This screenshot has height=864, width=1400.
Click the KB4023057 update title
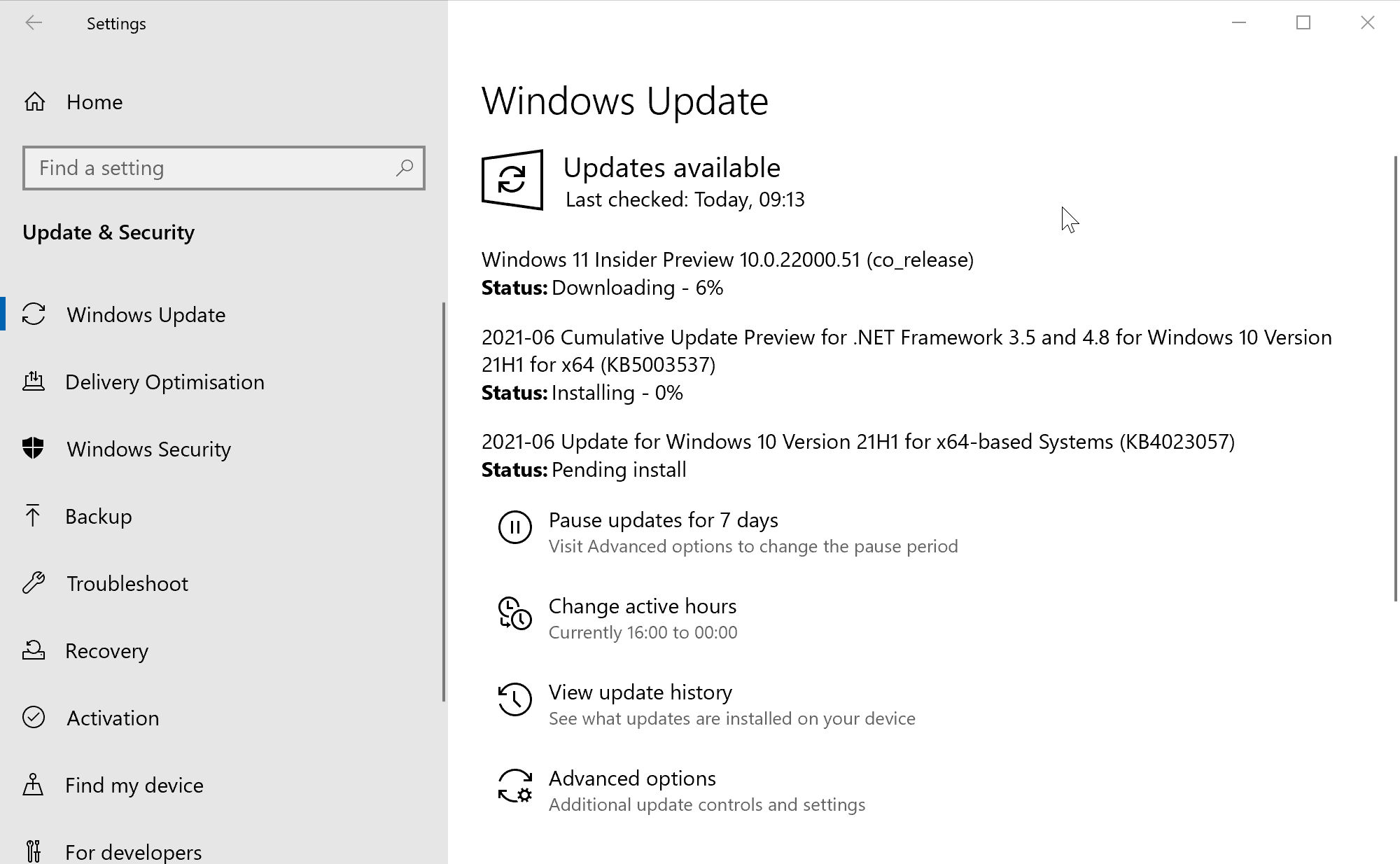tap(858, 442)
